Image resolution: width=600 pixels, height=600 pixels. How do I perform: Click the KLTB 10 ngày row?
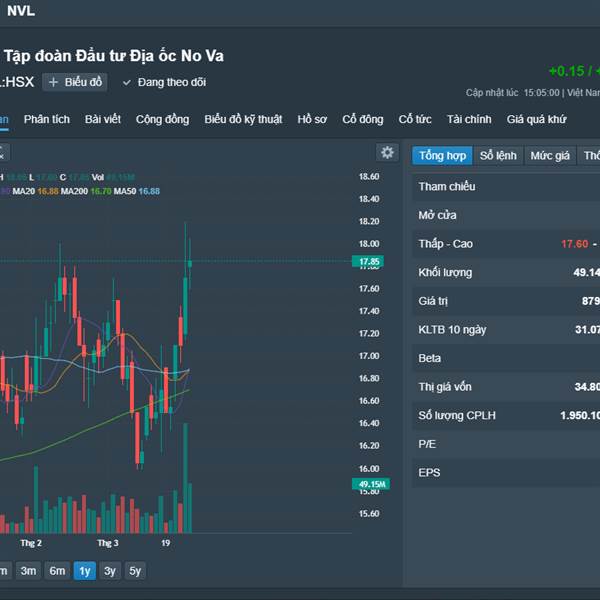[506, 329]
